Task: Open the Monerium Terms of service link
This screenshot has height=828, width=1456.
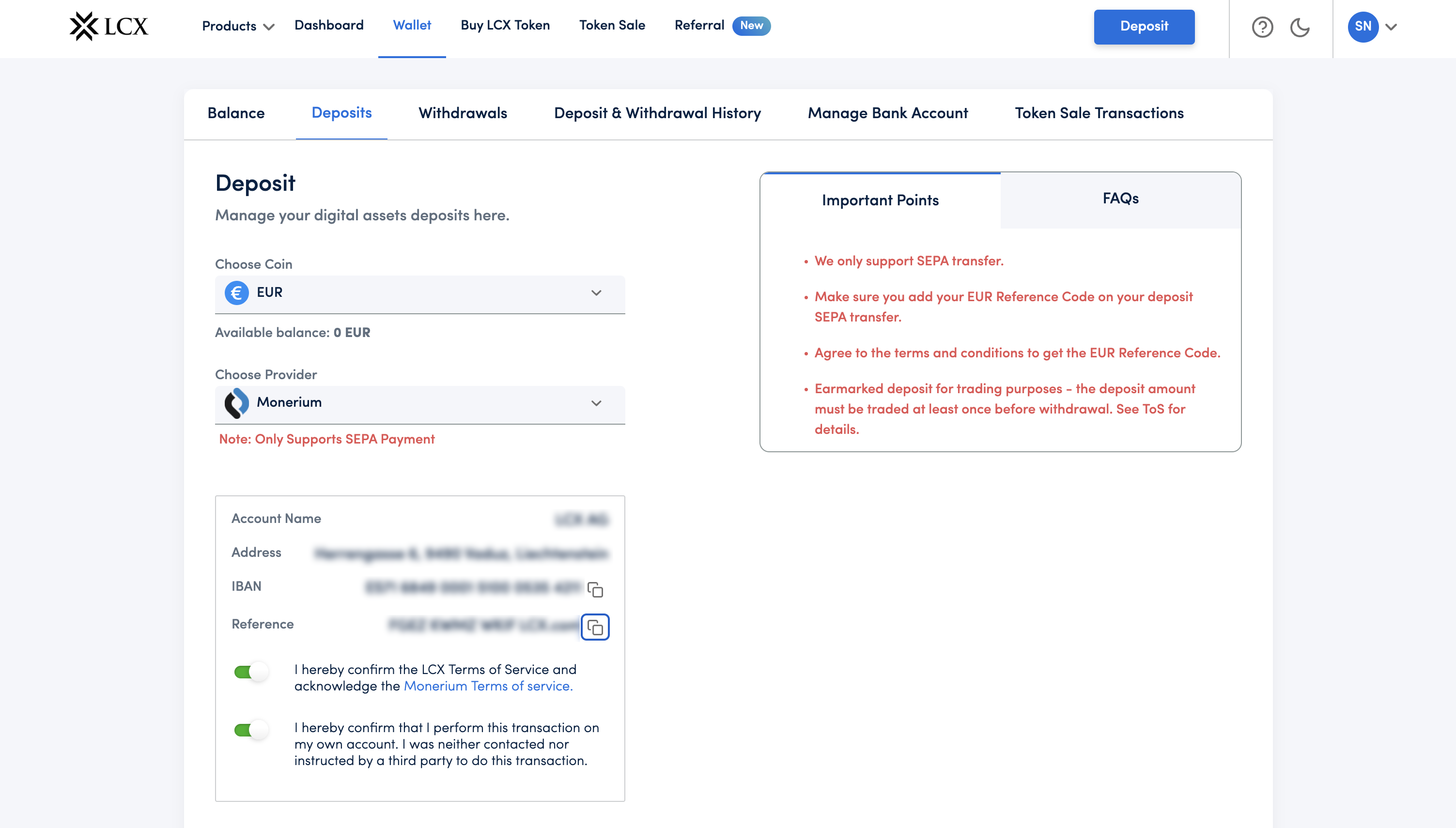Action: coord(488,687)
